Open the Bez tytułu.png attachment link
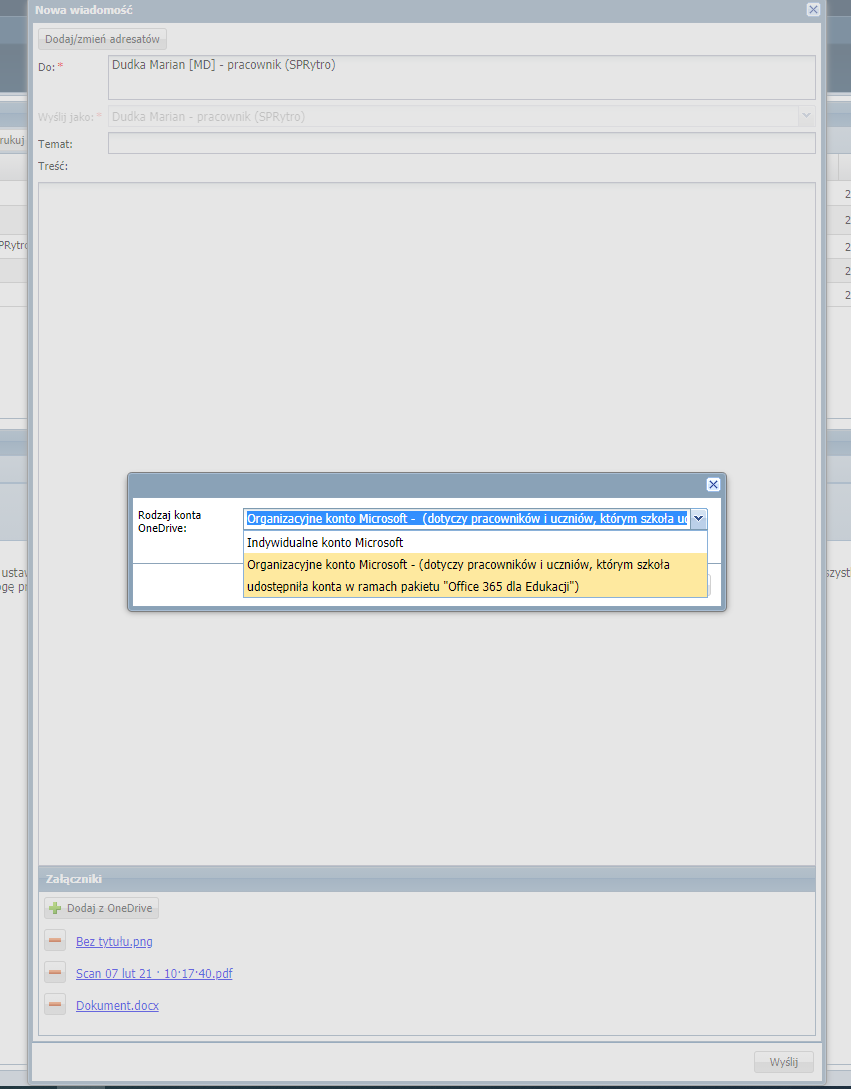 coord(114,941)
